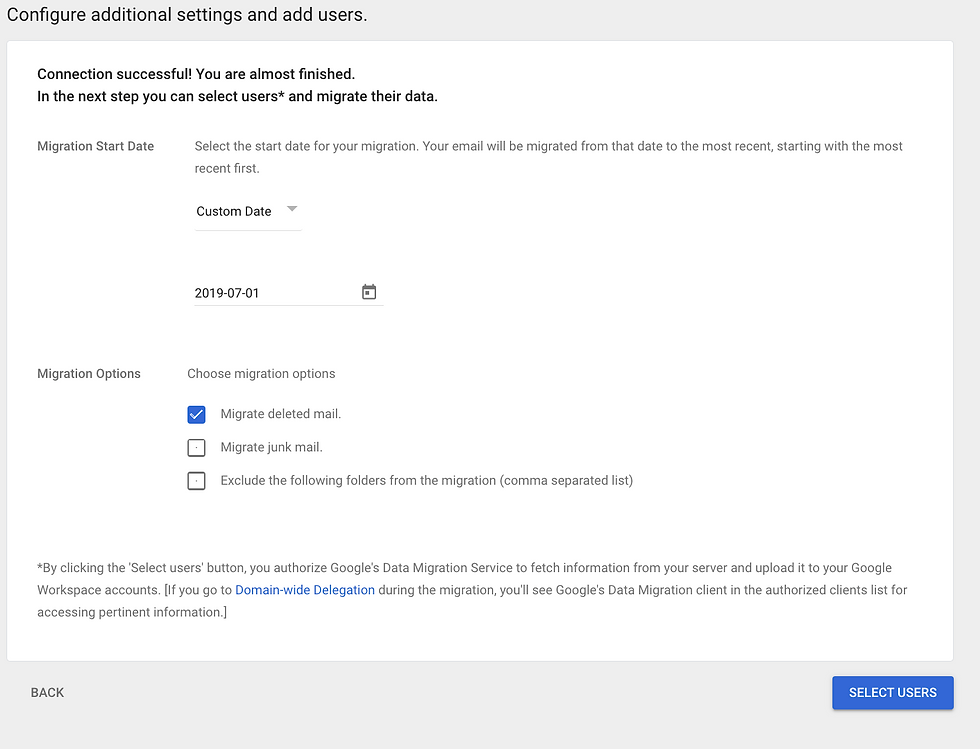Go back with the BACK button

click(48, 693)
